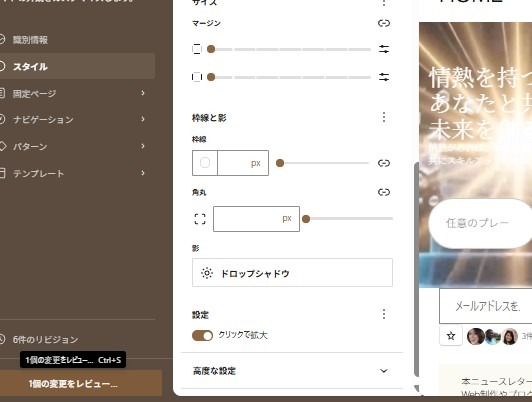Viewport: 532px width, 402px height.
Task: Click the border width px field
Action: [243, 163]
